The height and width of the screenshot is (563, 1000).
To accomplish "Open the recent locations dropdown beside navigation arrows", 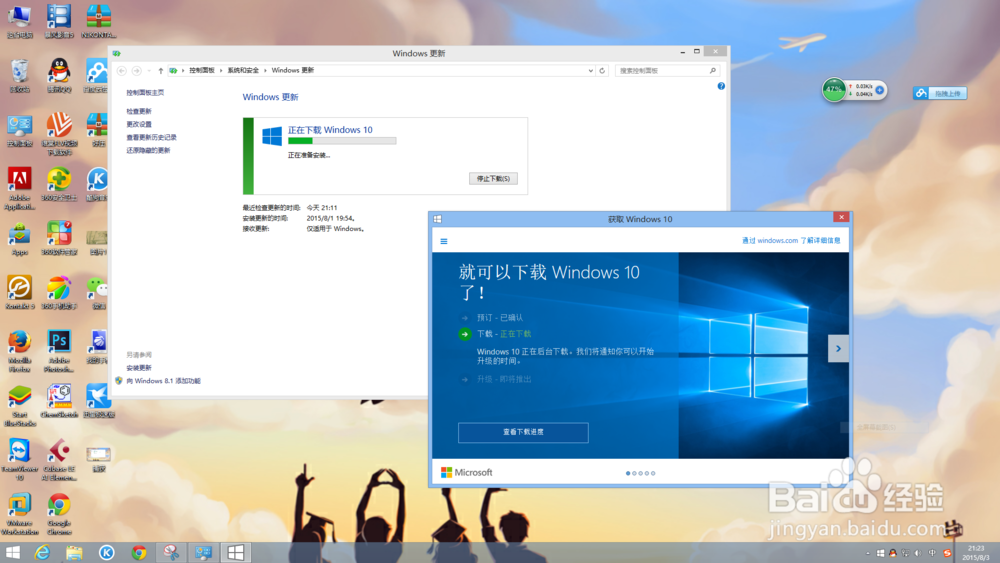I will (149, 71).
